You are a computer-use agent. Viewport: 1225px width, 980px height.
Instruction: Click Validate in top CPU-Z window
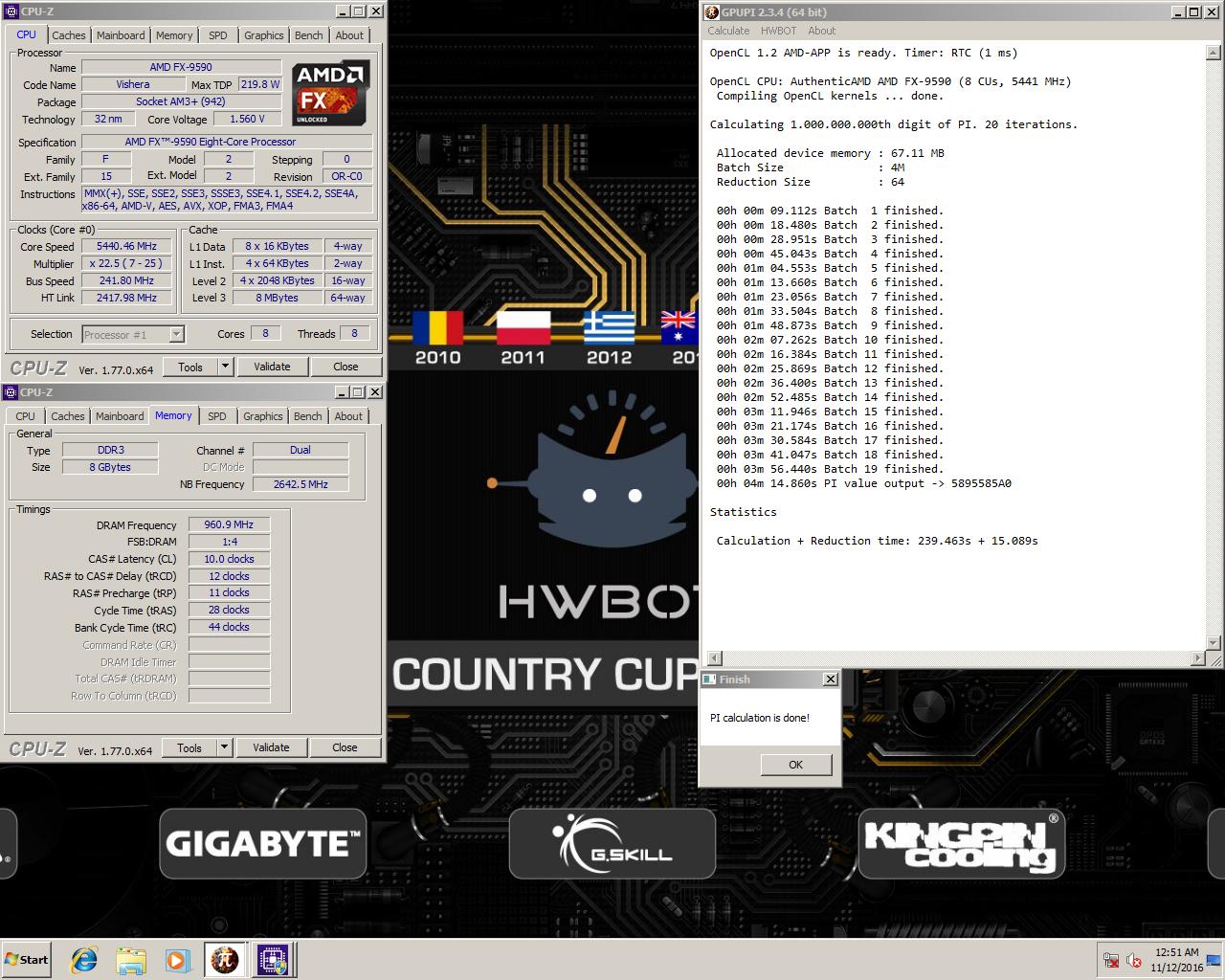(x=272, y=367)
